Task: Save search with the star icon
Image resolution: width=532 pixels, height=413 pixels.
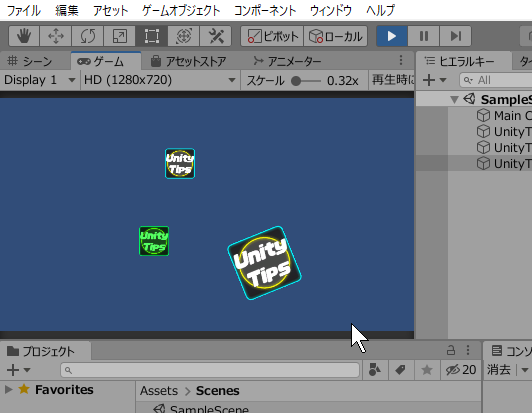Action: tap(427, 370)
